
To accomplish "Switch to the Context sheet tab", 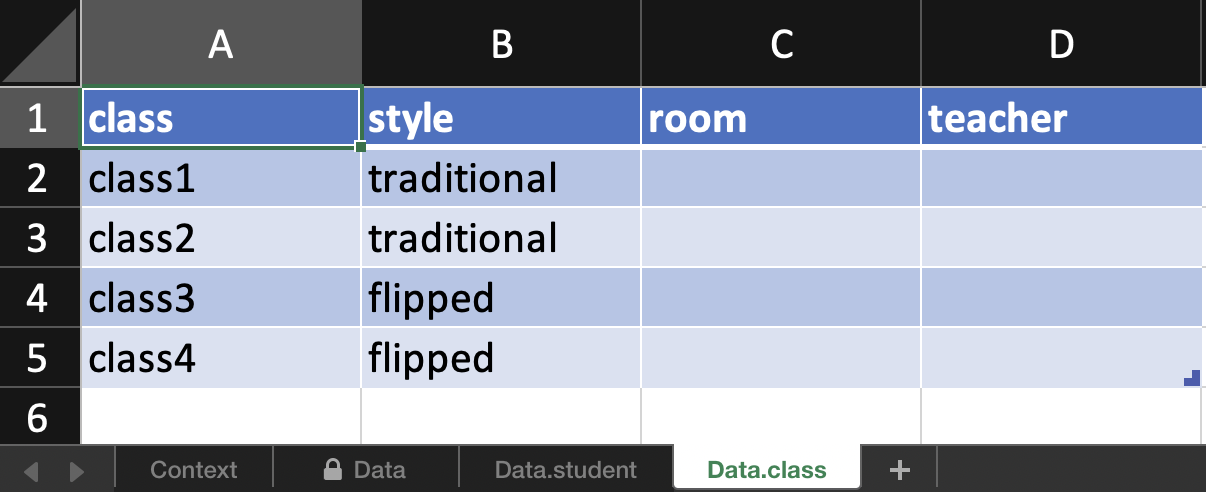I will click(194, 469).
